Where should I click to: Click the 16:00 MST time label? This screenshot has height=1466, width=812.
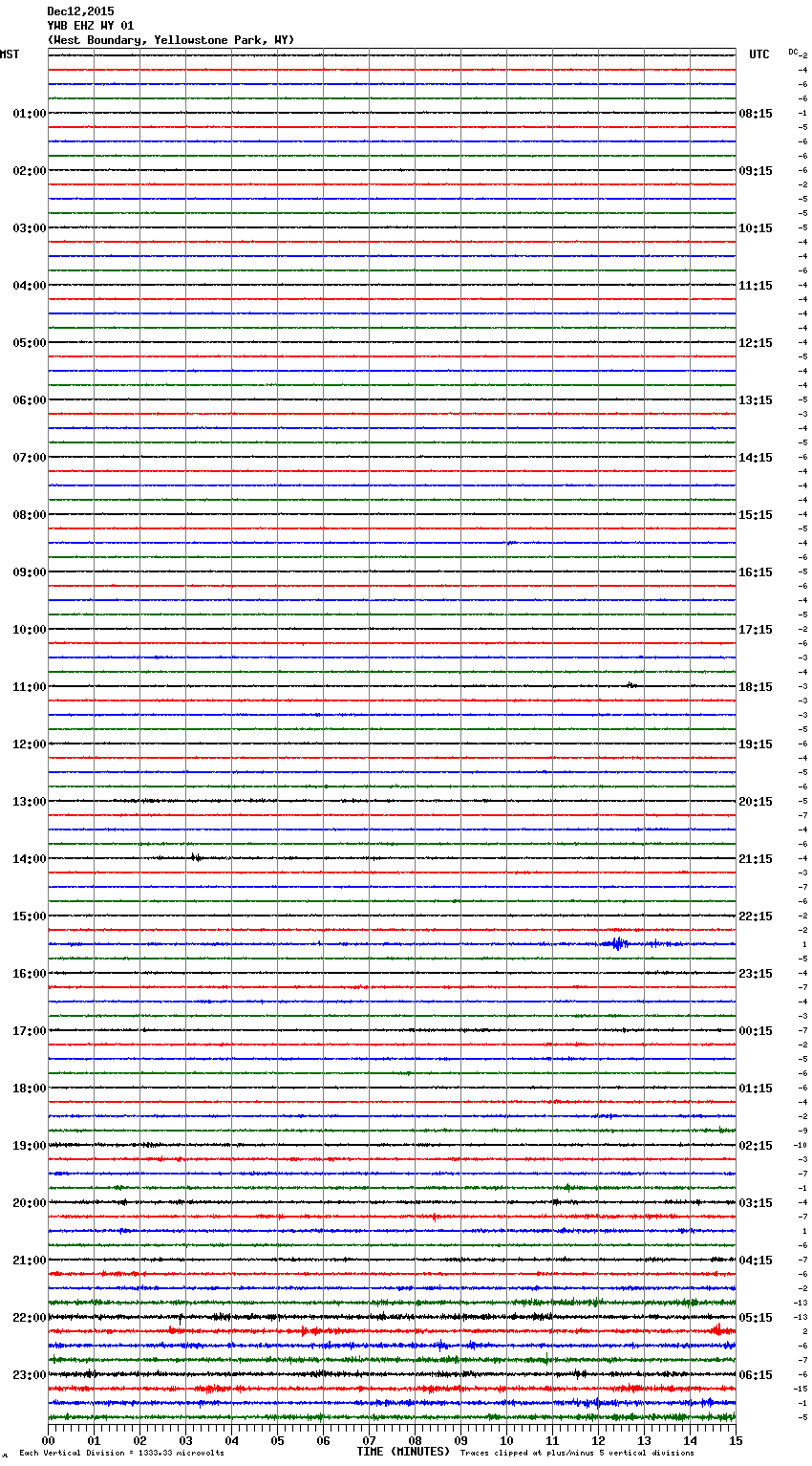(30, 974)
